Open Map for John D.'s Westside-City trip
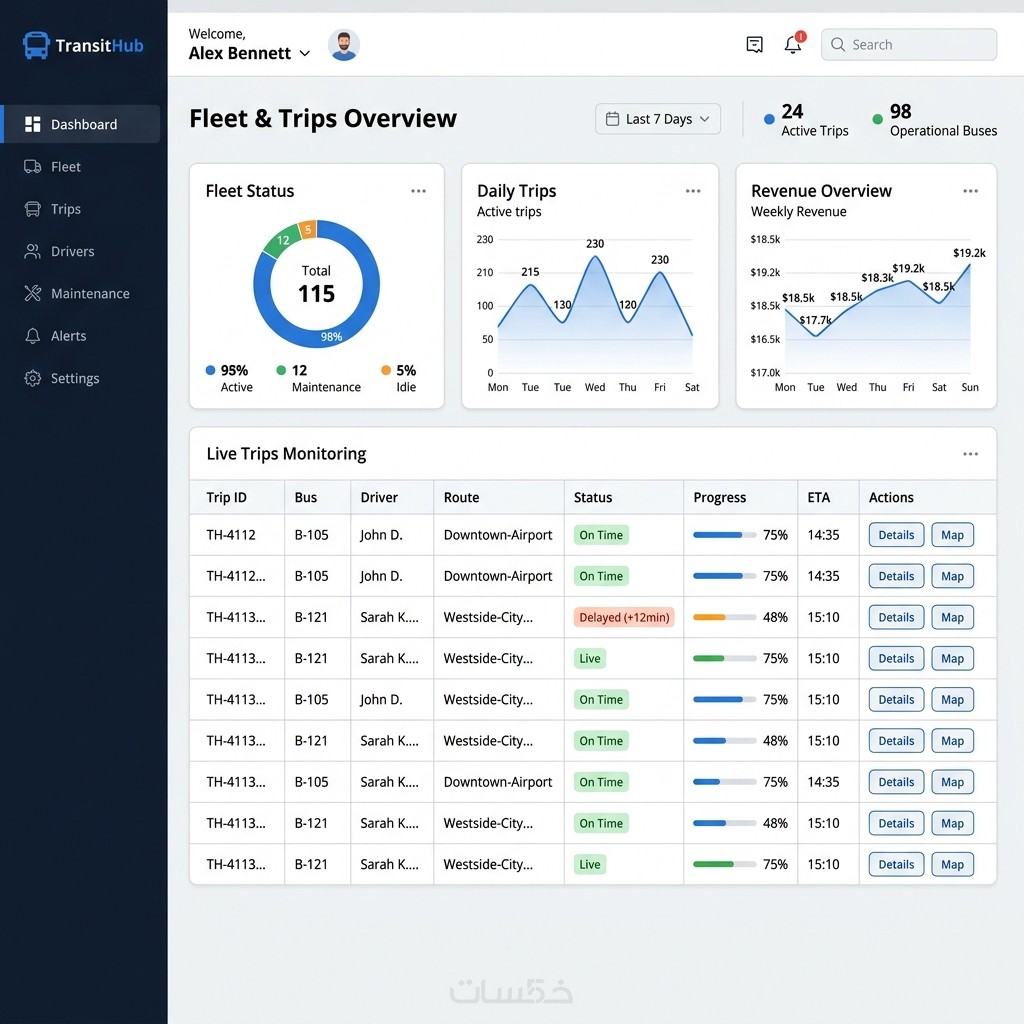1024x1024 pixels. [x=952, y=699]
